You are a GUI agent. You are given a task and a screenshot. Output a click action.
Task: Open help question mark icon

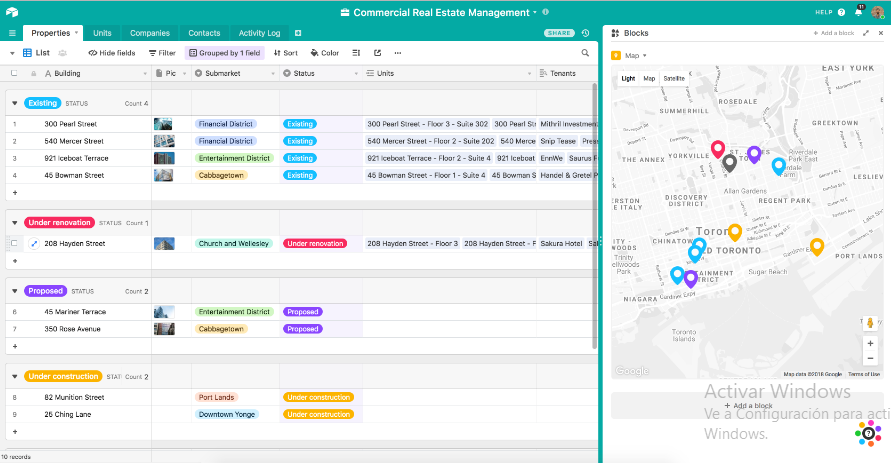coord(842,12)
